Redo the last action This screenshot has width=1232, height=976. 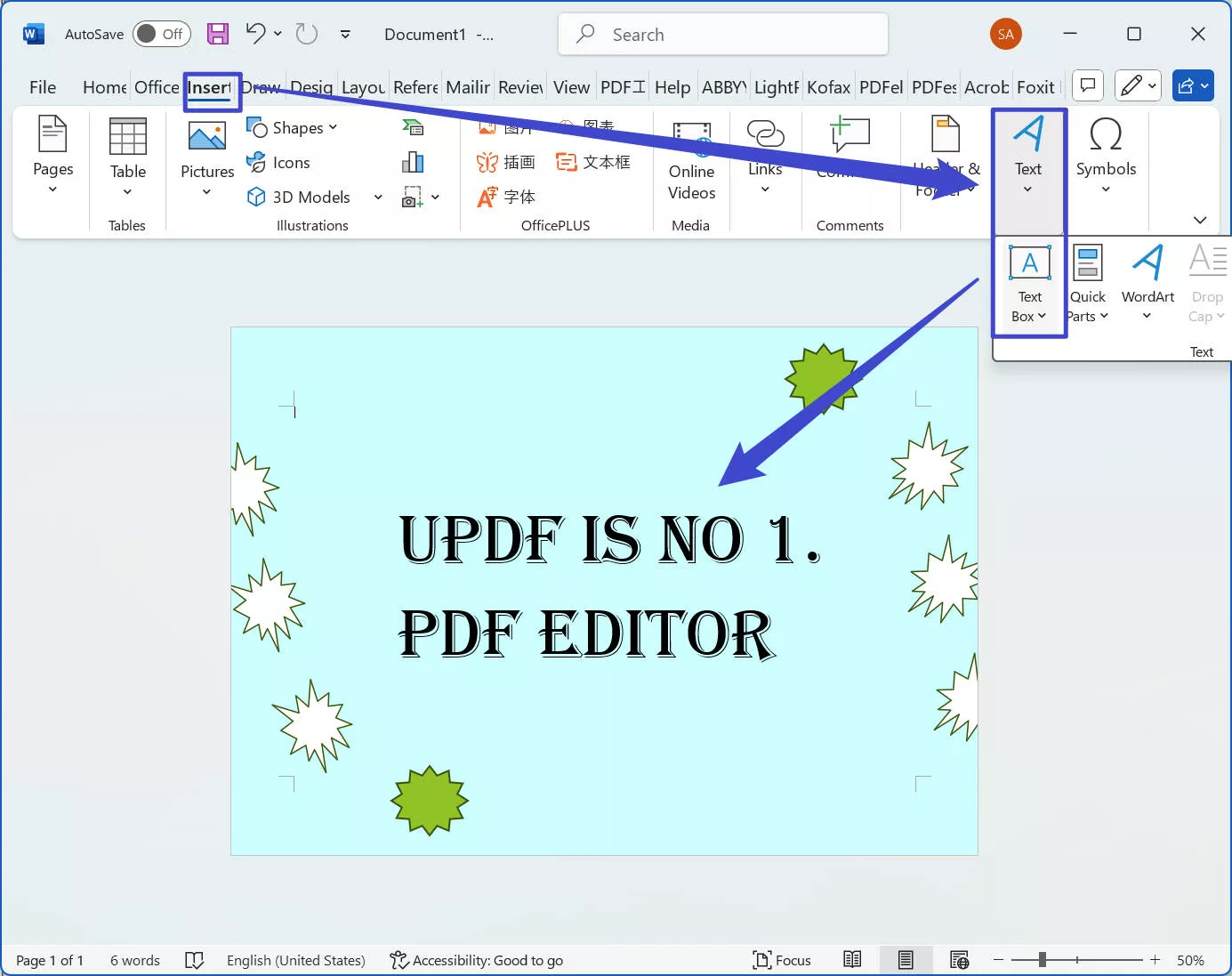coord(307,34)
